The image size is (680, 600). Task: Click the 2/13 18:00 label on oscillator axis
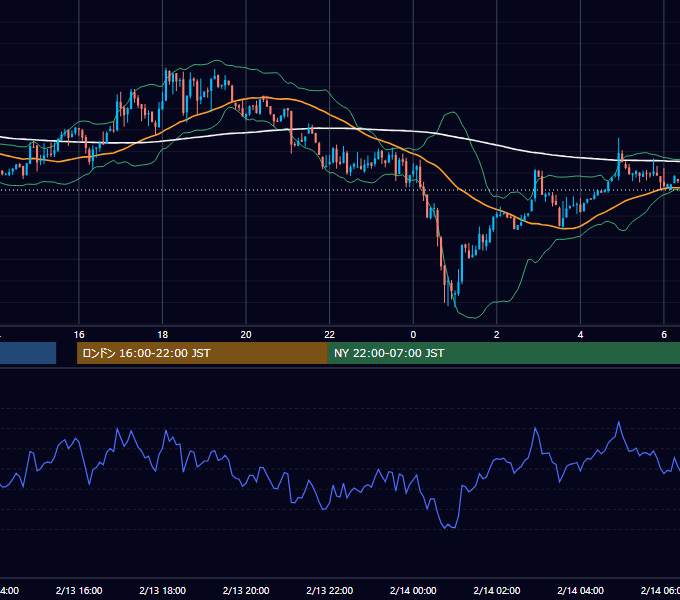click(162, 590)
